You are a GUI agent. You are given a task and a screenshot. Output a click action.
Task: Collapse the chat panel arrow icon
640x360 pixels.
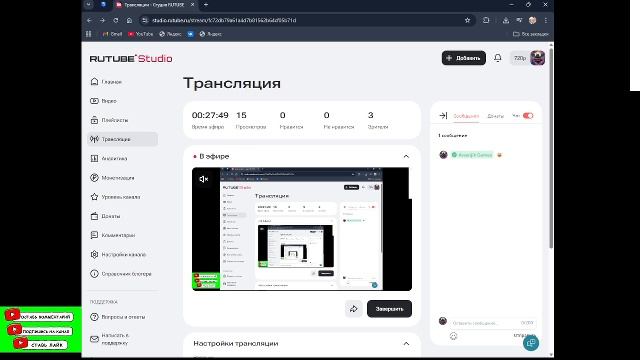[443, 116]
